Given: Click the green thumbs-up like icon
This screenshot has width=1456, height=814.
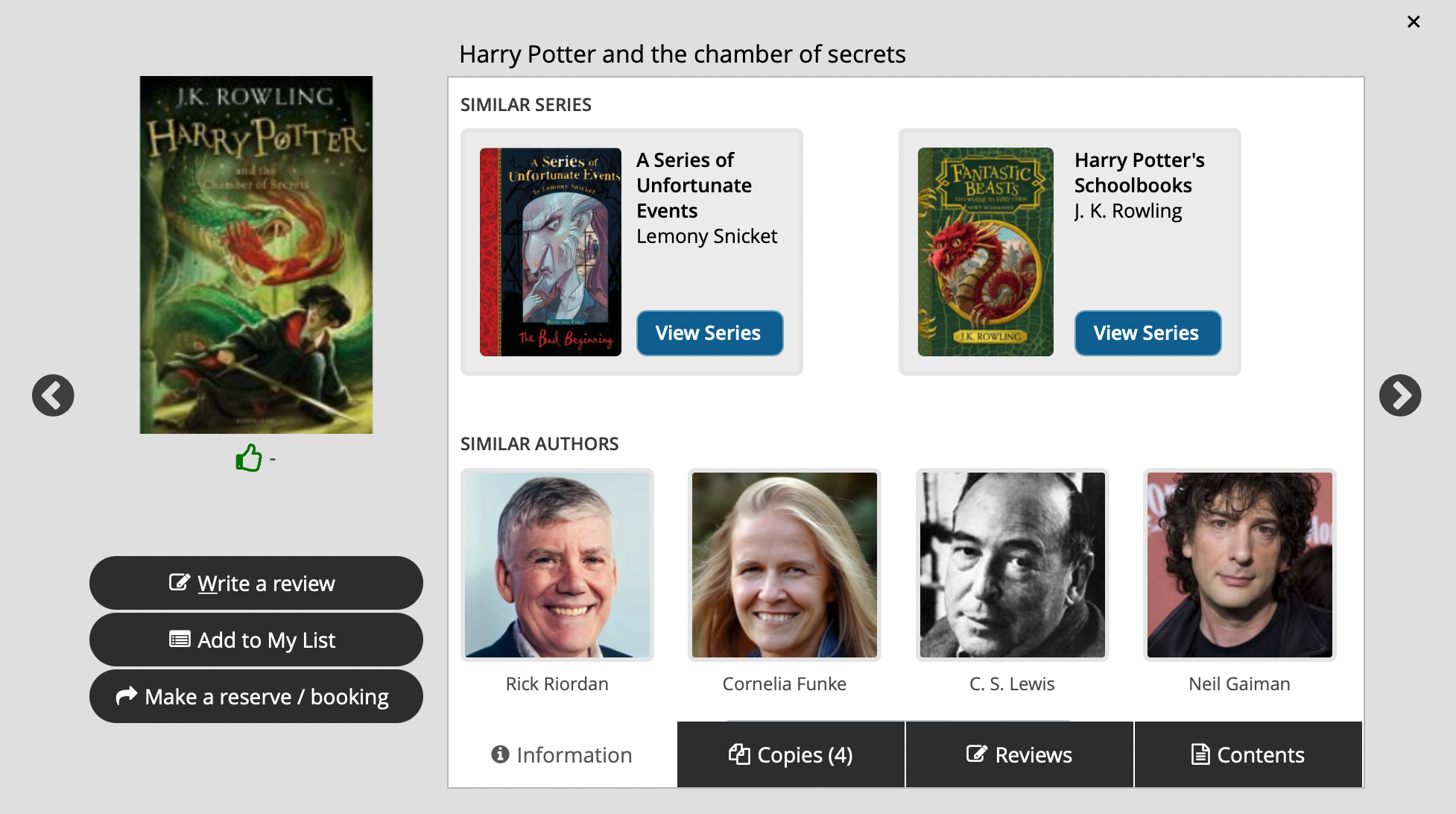Looking at the screenshot, I should coord(249,458).
